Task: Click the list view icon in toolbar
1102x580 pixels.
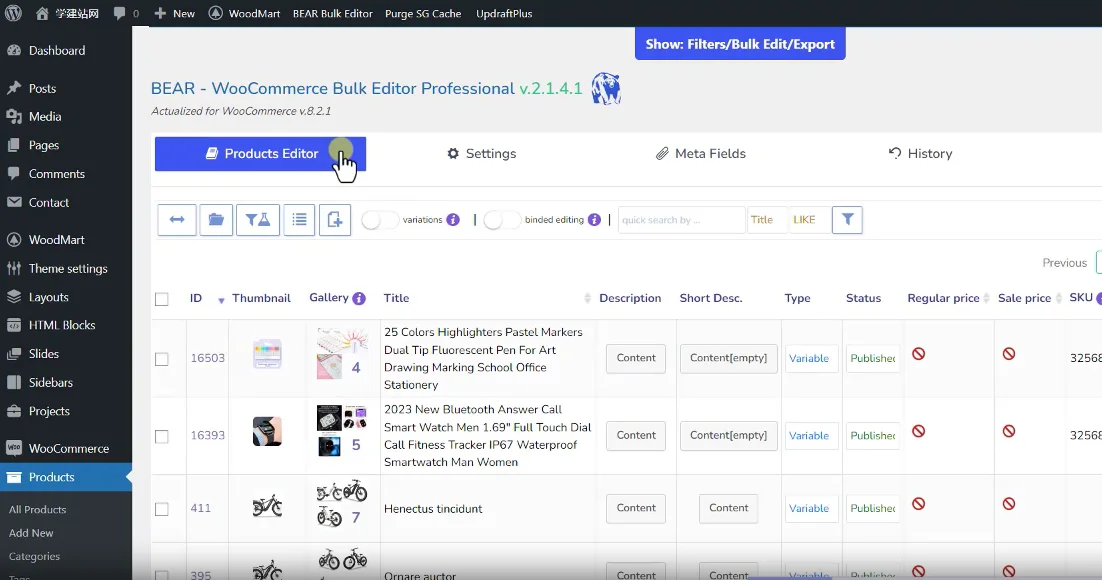Action: tap(299, 219)
